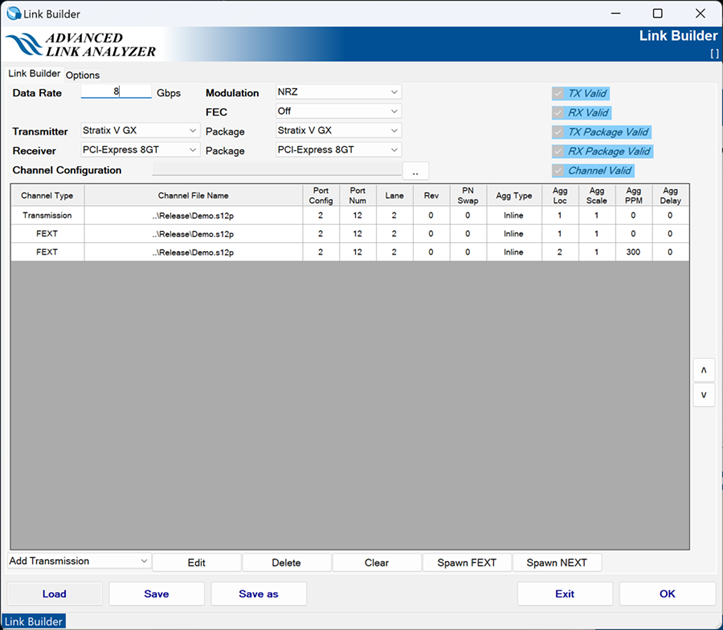723x630 pixels.
Task: Click the Agg Delay column header
Action: (670, 196)
